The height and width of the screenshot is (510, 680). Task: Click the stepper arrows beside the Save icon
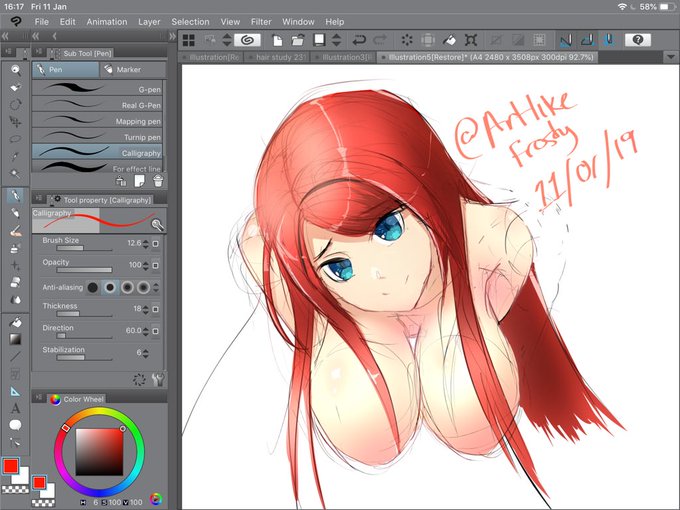click(x=337, y=40)
